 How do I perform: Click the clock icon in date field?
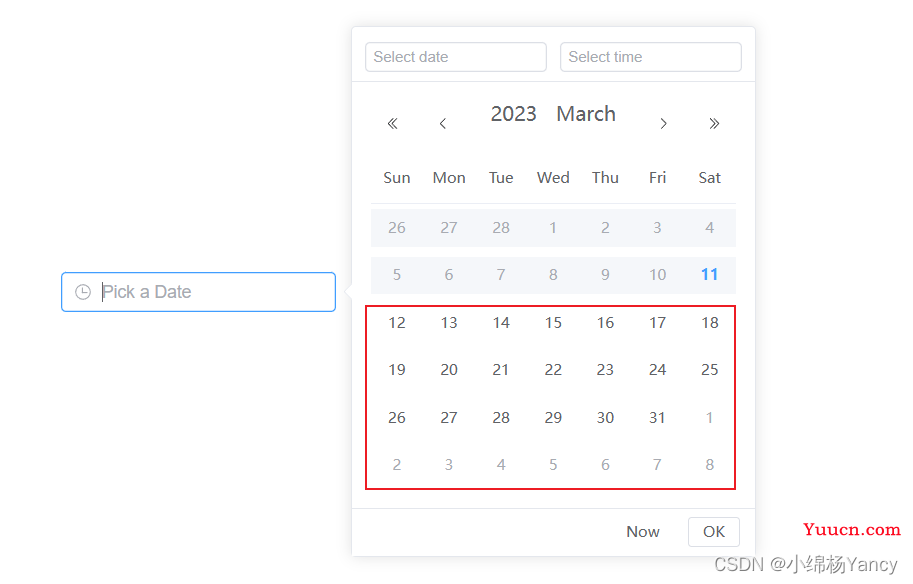83,292
